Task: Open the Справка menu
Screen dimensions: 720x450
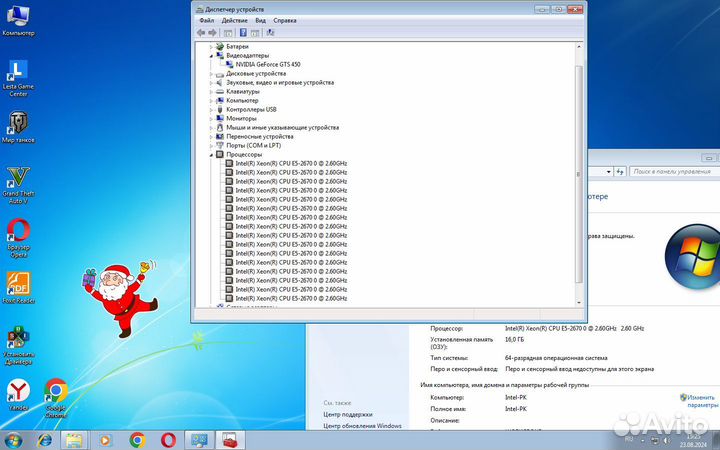Action: (x=285, y=20)
